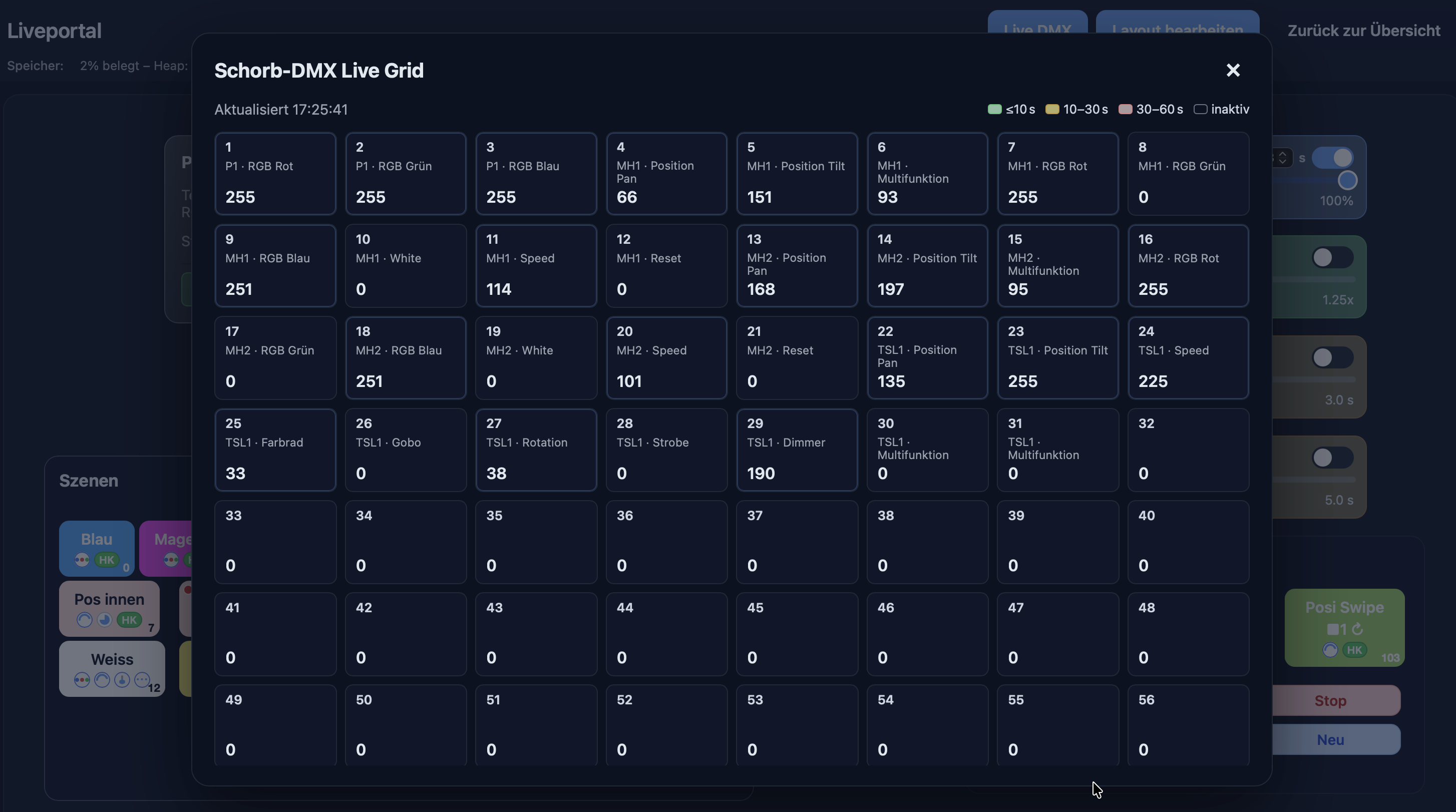This screenshot has width=1456, height=812.
Task: Activate the Posi Swipe sequence tile
Action: (1345, 628)
